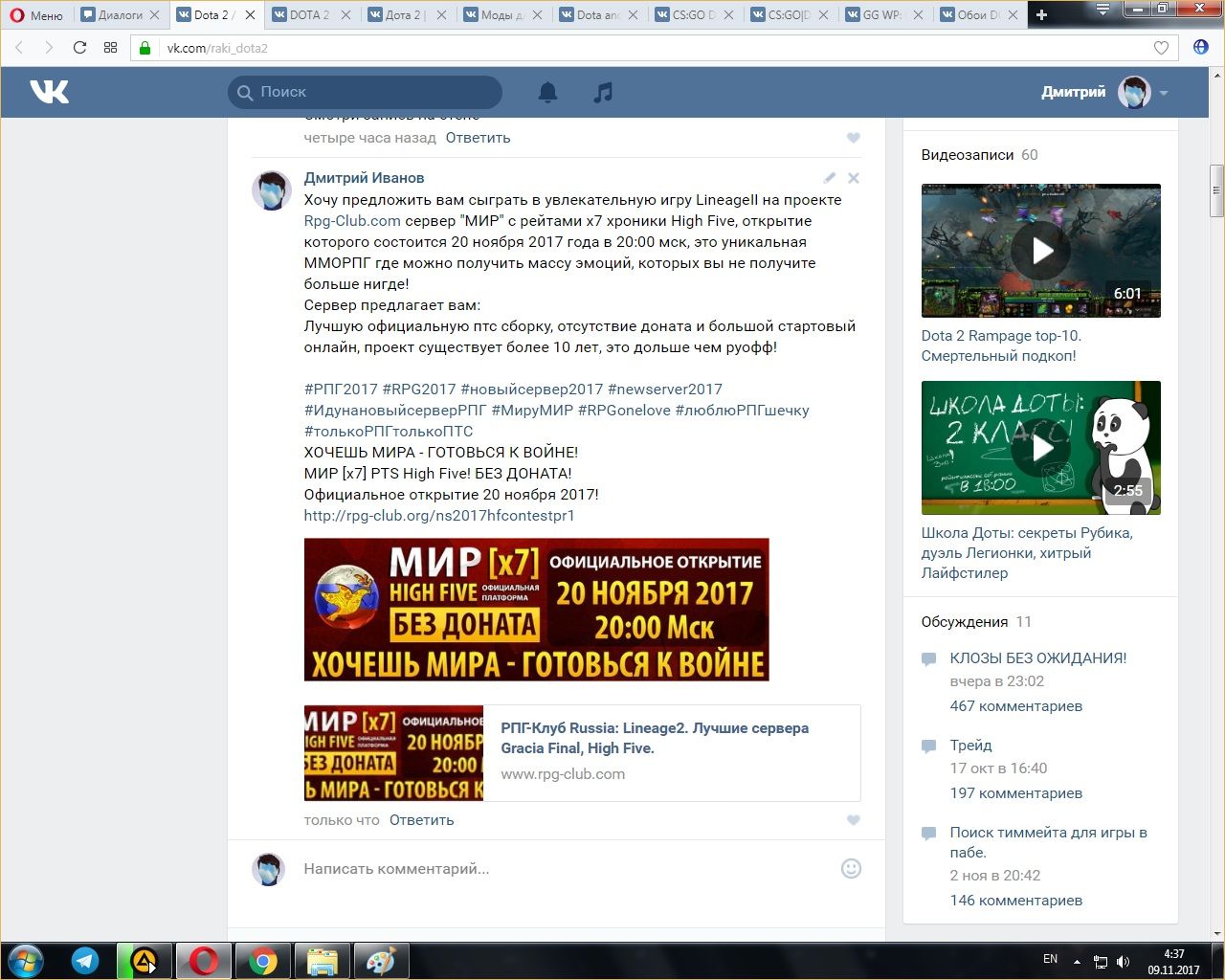1225x980 pixels.
Task: Reload the page with refresh icon
Action: 79,48
